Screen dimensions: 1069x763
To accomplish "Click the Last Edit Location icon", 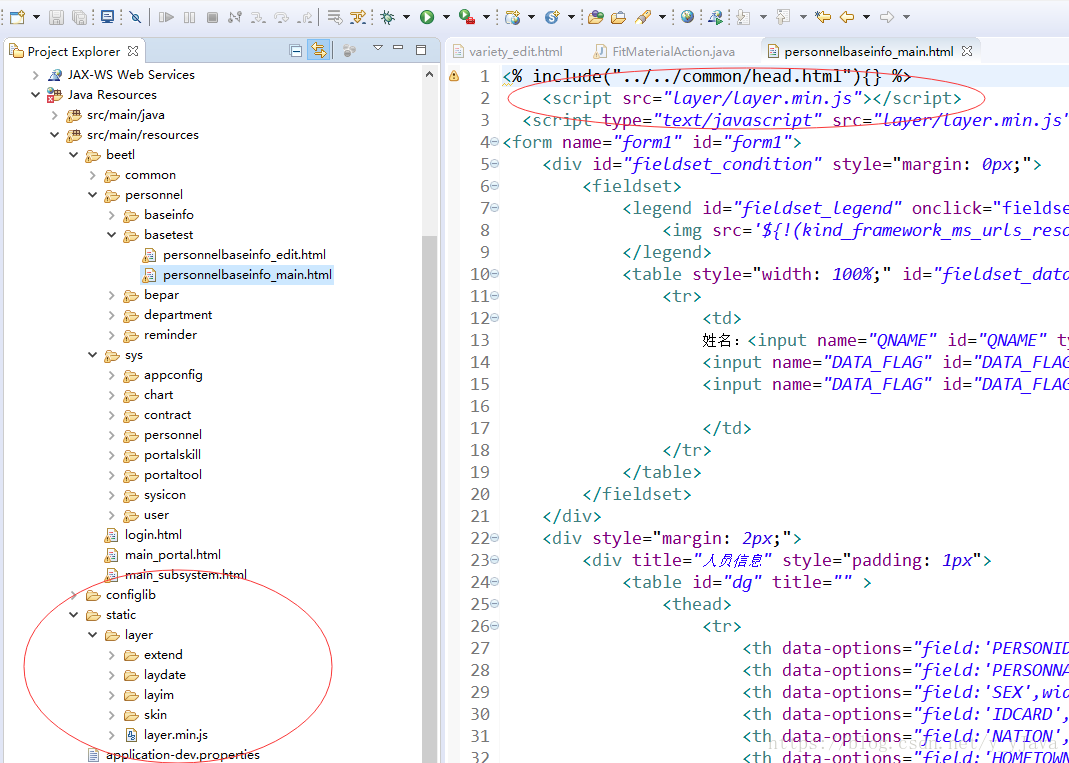I will (x=824, y=16).
